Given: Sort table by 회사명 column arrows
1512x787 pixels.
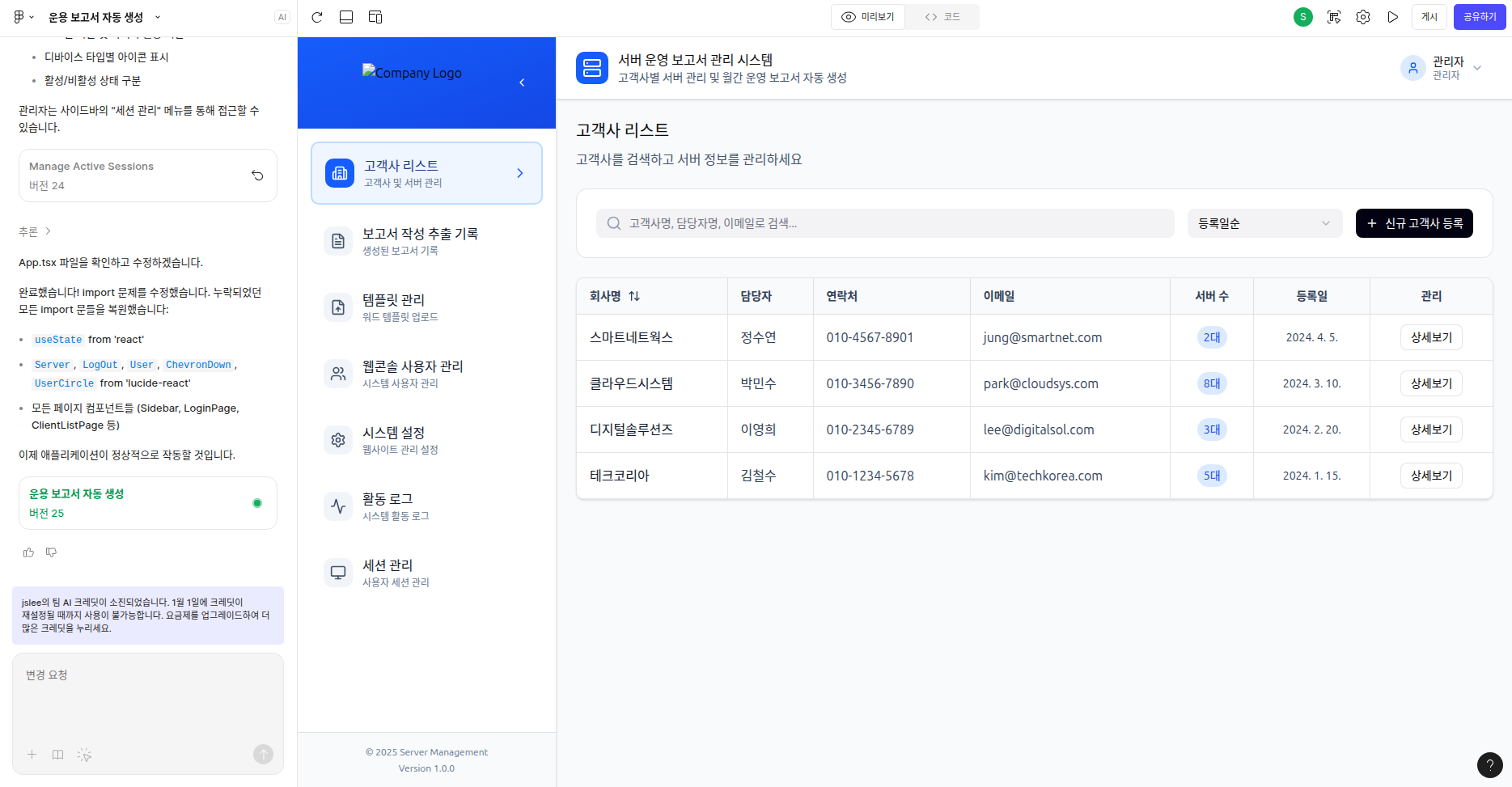Looking at the screenshot, I should pyautogui.click(x=634, y=296).
